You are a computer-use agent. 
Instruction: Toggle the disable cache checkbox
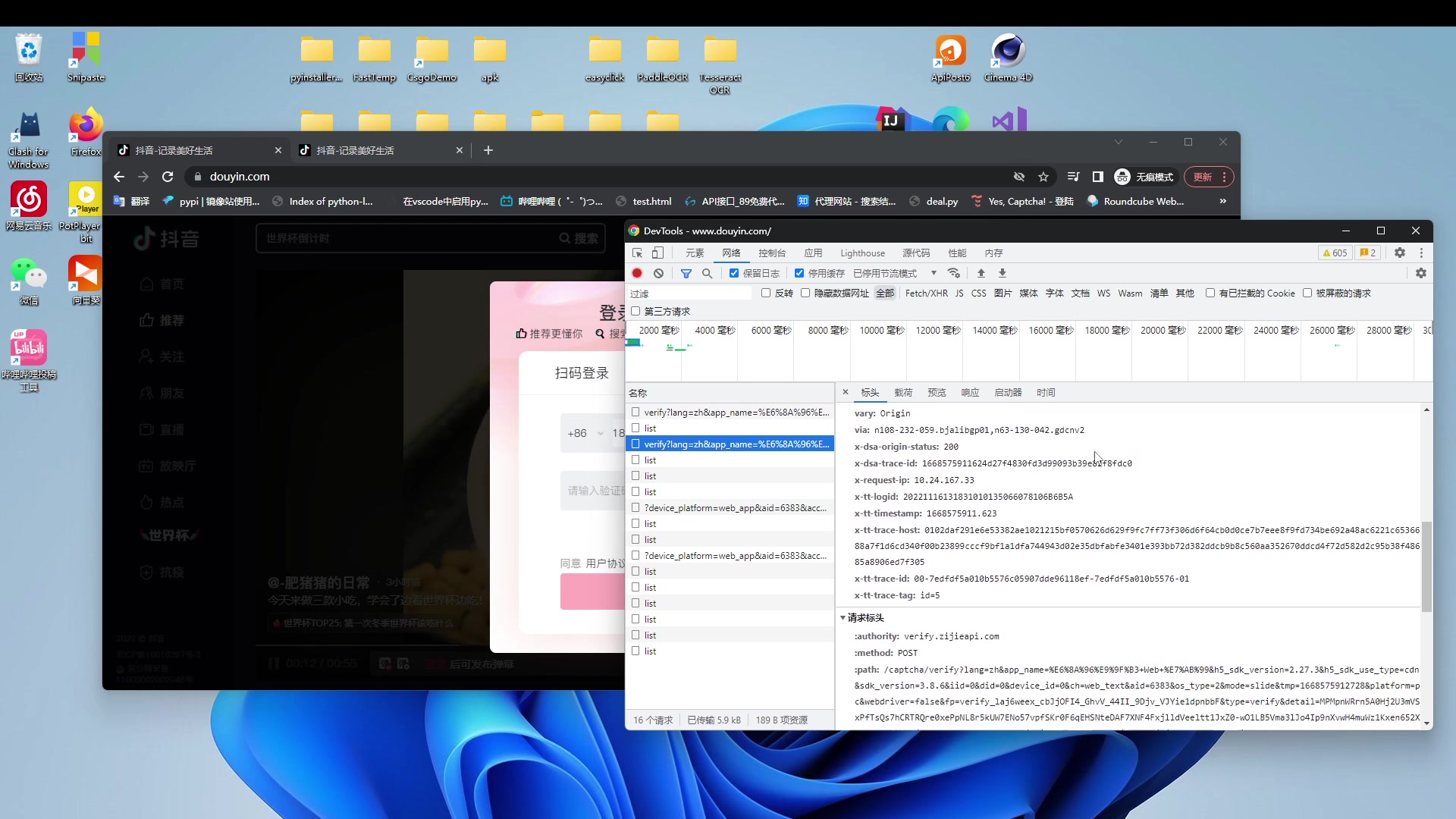click(x=799, y=273)
